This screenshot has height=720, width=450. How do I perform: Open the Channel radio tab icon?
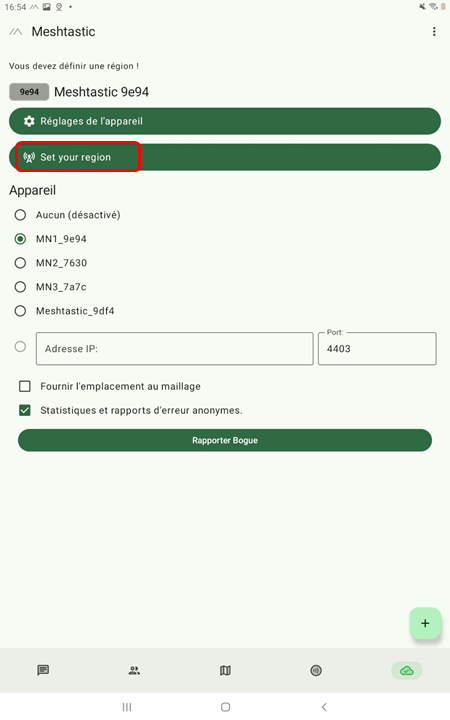(316, 670)
